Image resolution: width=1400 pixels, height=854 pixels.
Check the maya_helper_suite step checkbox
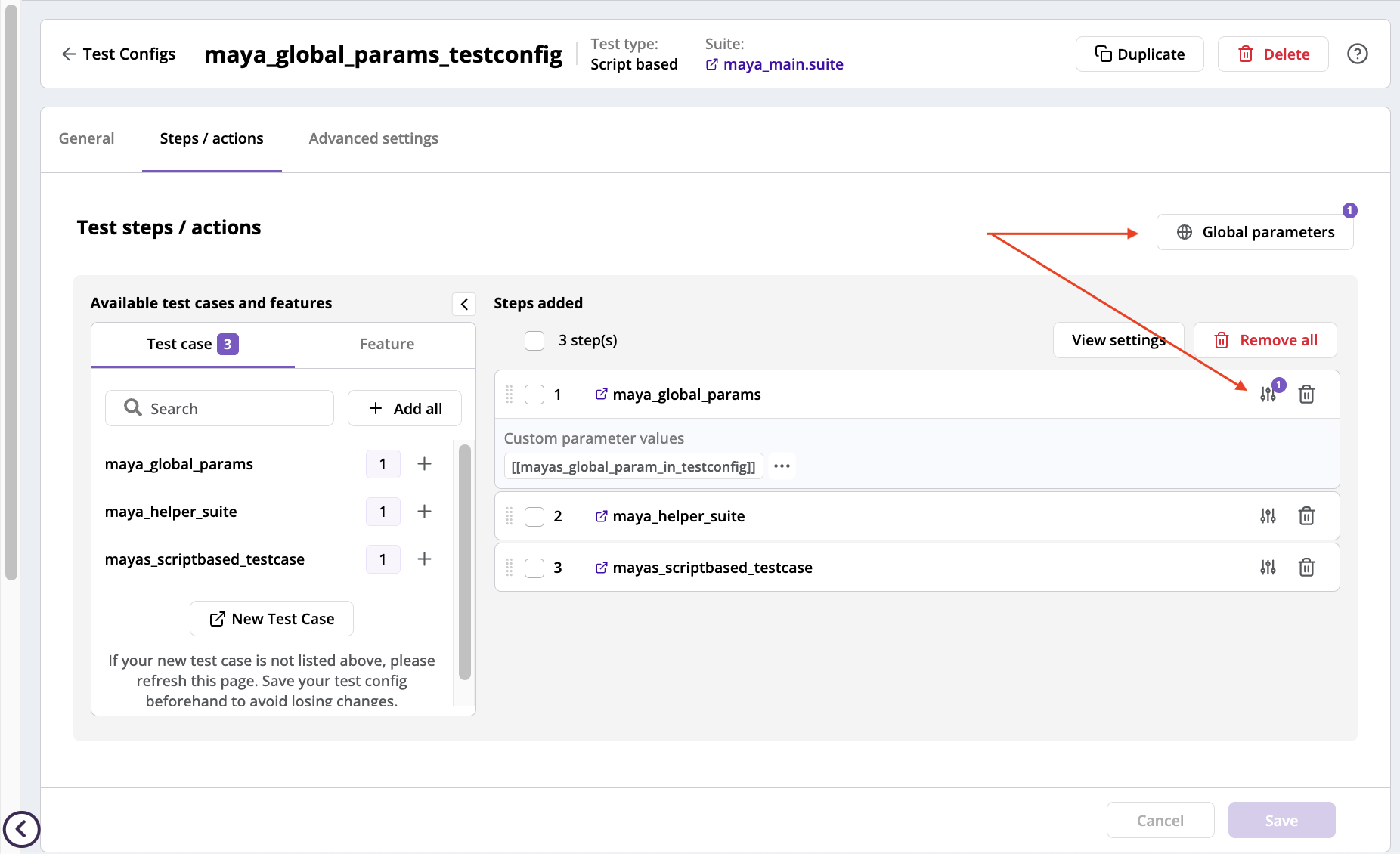point(534,515)
